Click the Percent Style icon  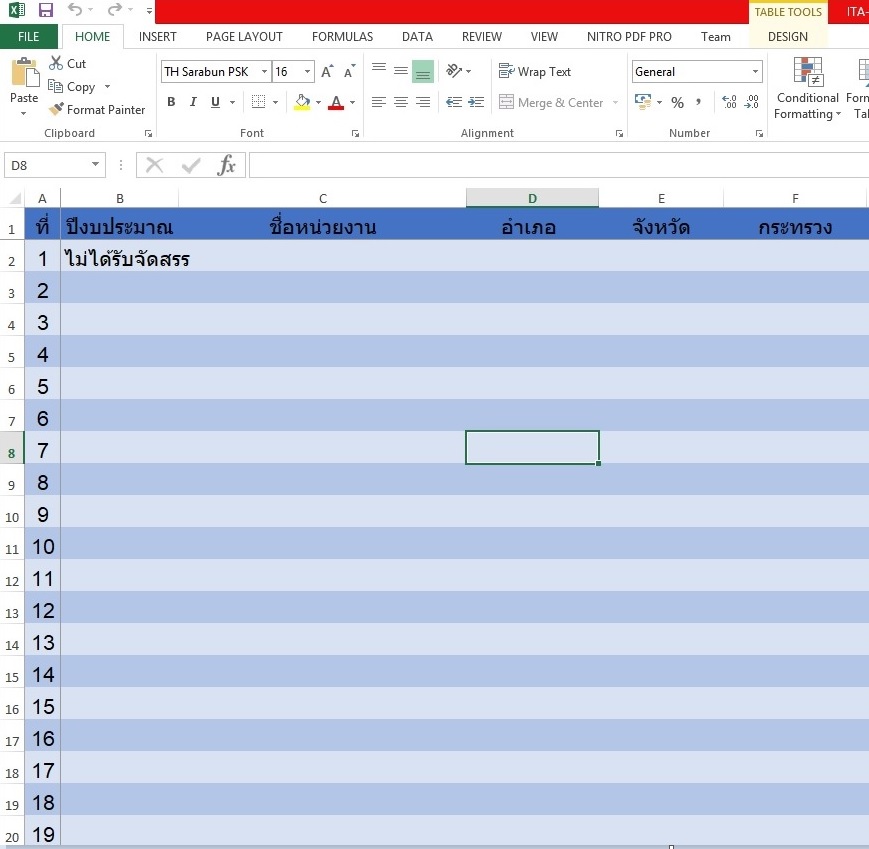click(x=677, y=103)
